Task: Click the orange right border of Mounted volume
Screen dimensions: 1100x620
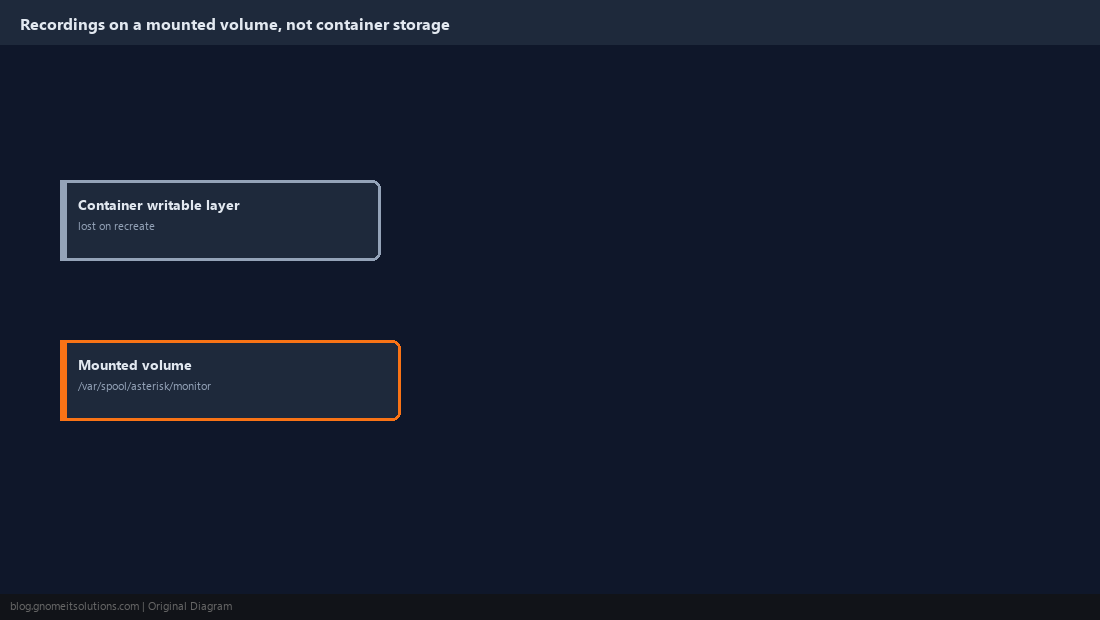Action: 399,380
